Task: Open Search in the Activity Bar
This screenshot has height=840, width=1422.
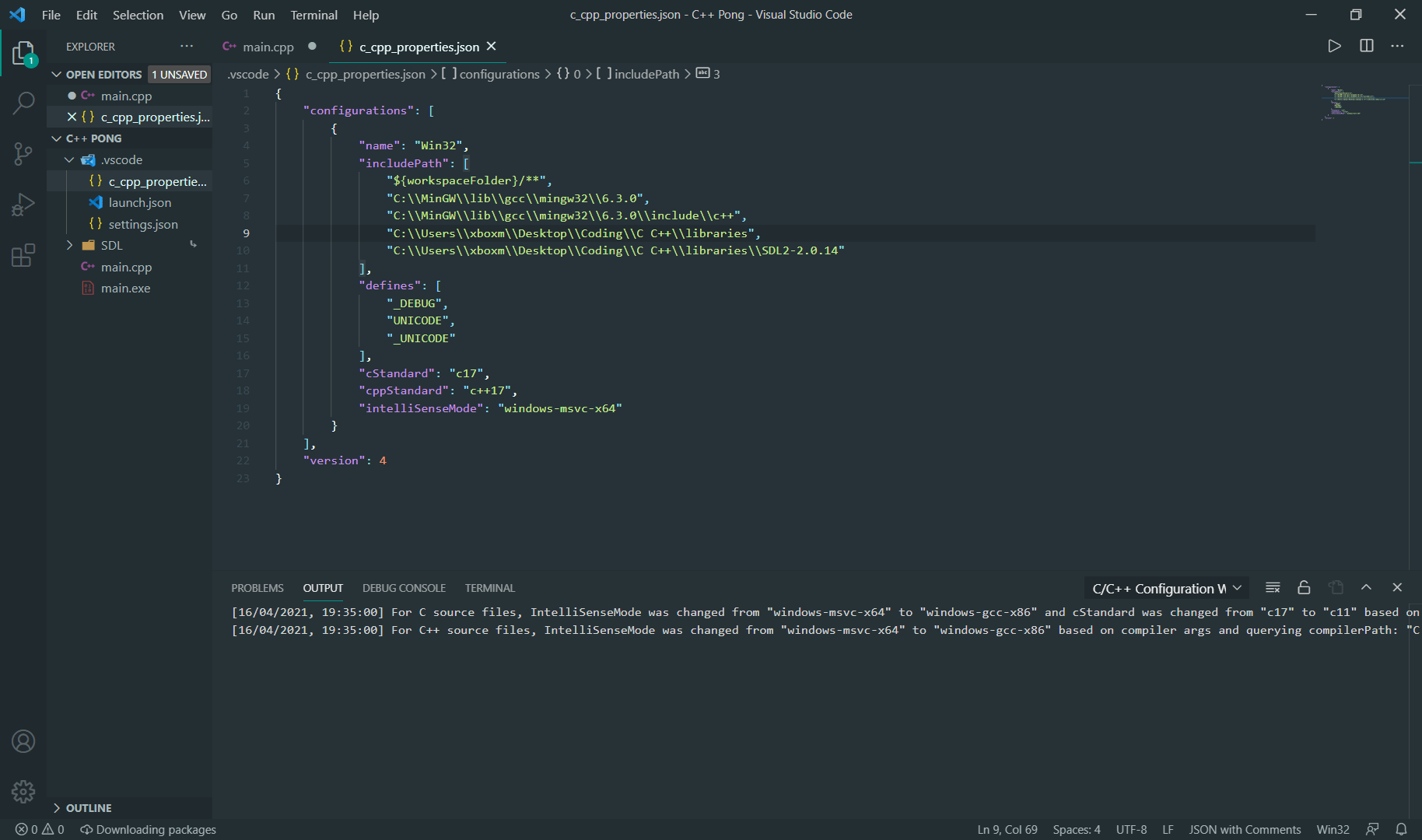Action: [x=23, y=102]
